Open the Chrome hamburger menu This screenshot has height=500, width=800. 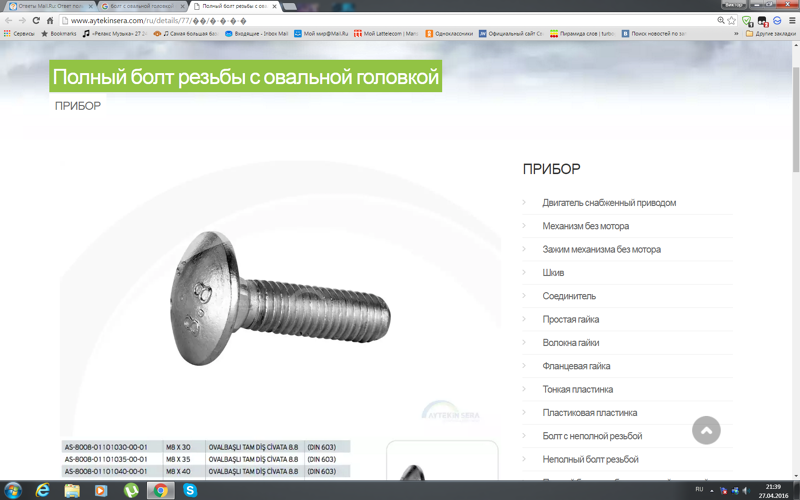click(792, 21)
